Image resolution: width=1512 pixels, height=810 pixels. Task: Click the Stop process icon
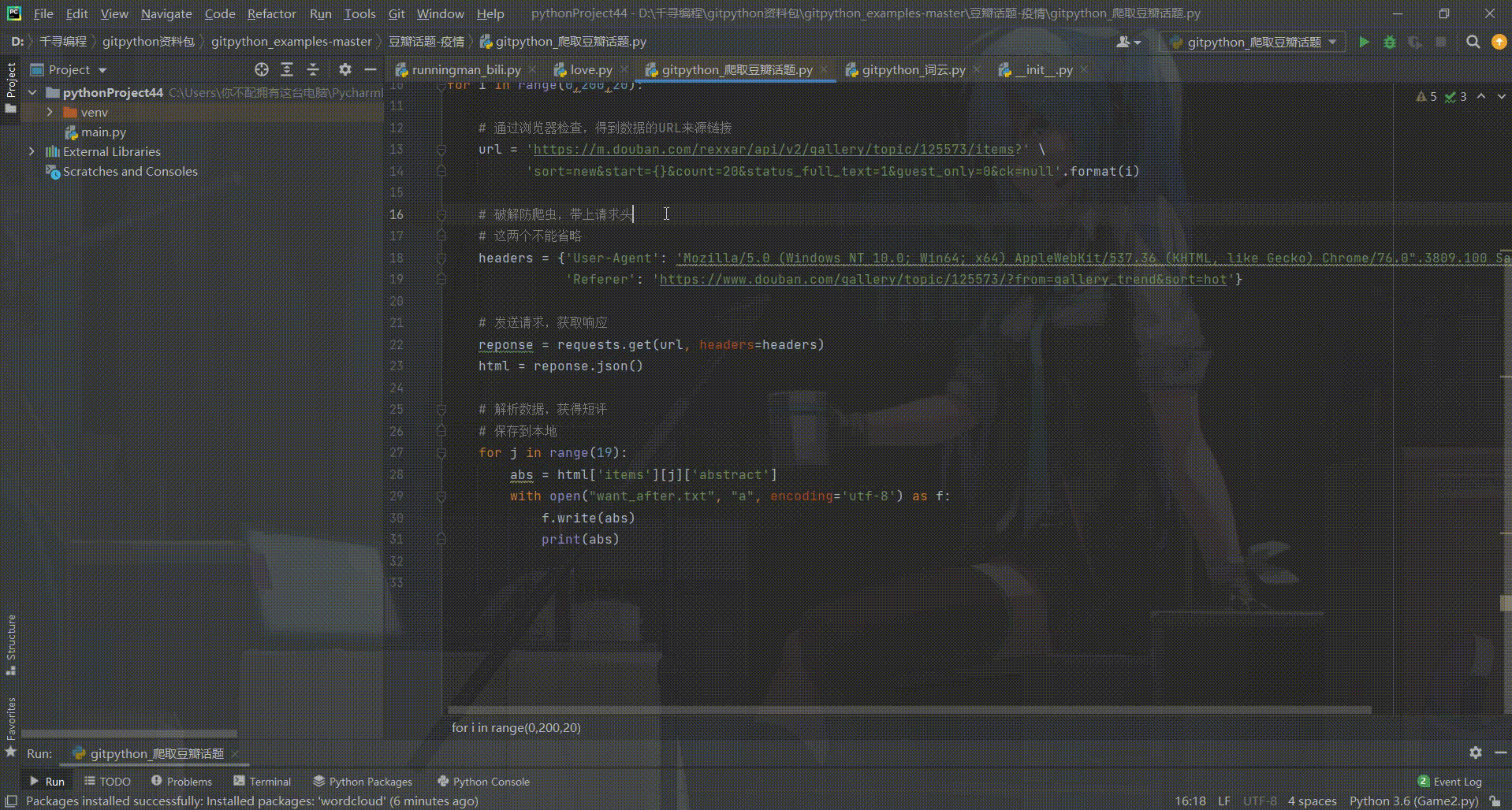[1441, 42]
